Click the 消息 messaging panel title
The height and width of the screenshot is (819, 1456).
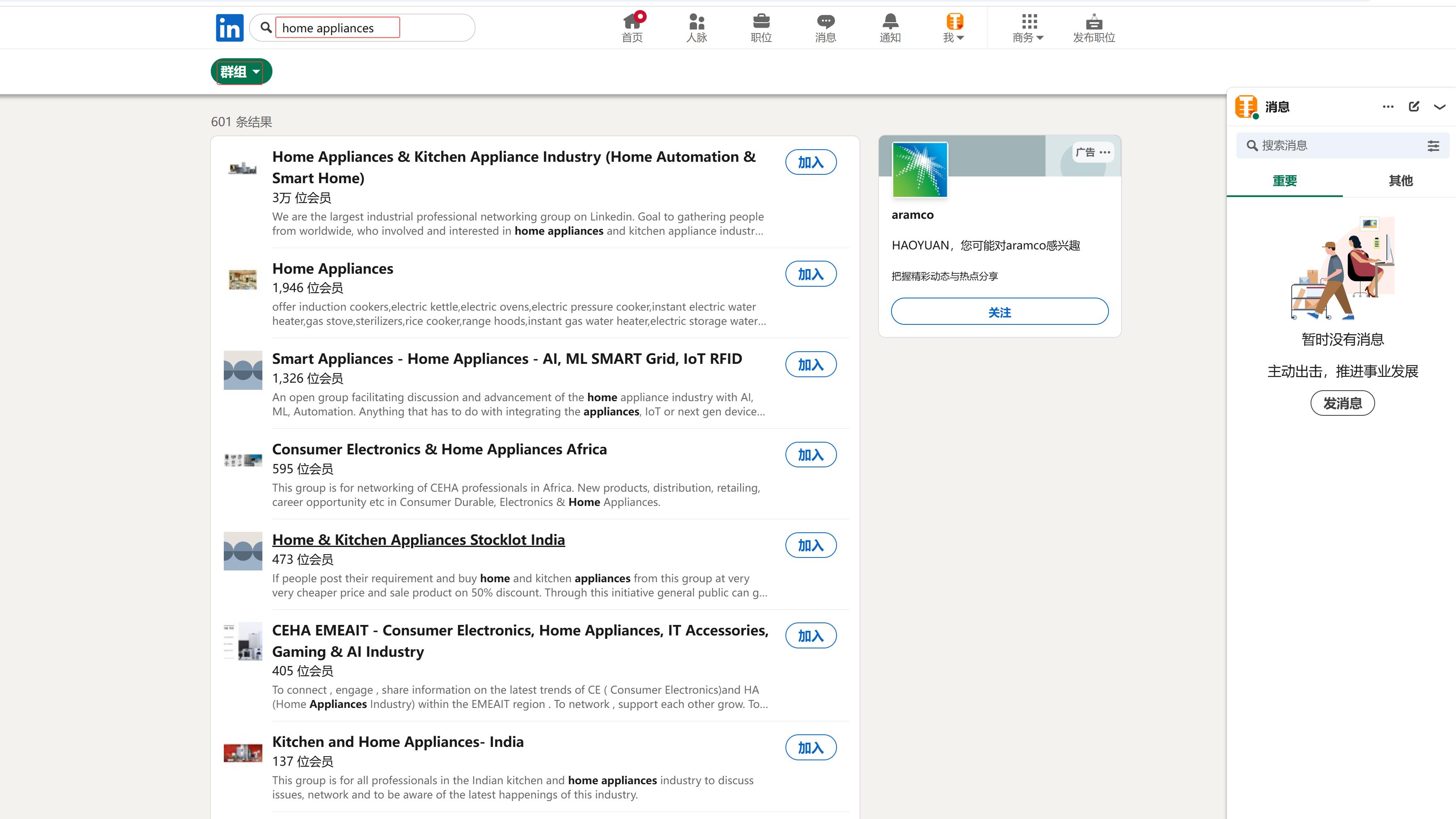(x=1277, y=107)
